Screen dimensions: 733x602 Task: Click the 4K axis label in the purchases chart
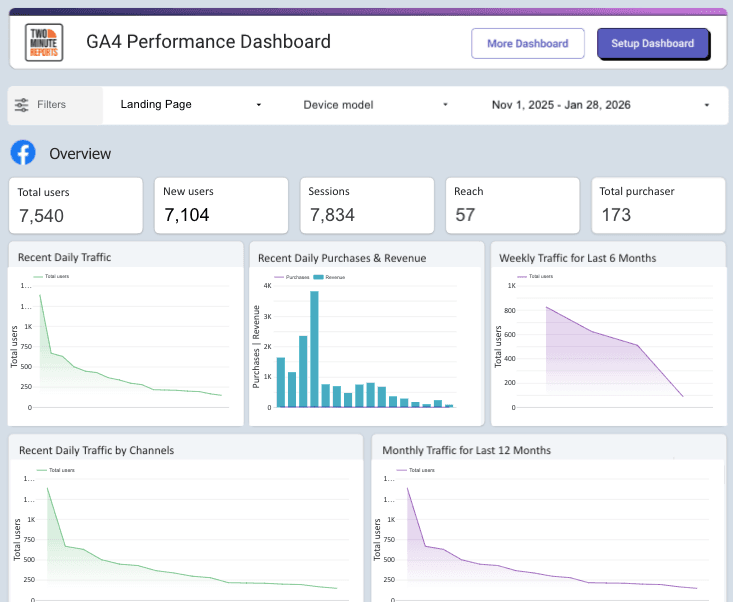(x=267, y=286)
